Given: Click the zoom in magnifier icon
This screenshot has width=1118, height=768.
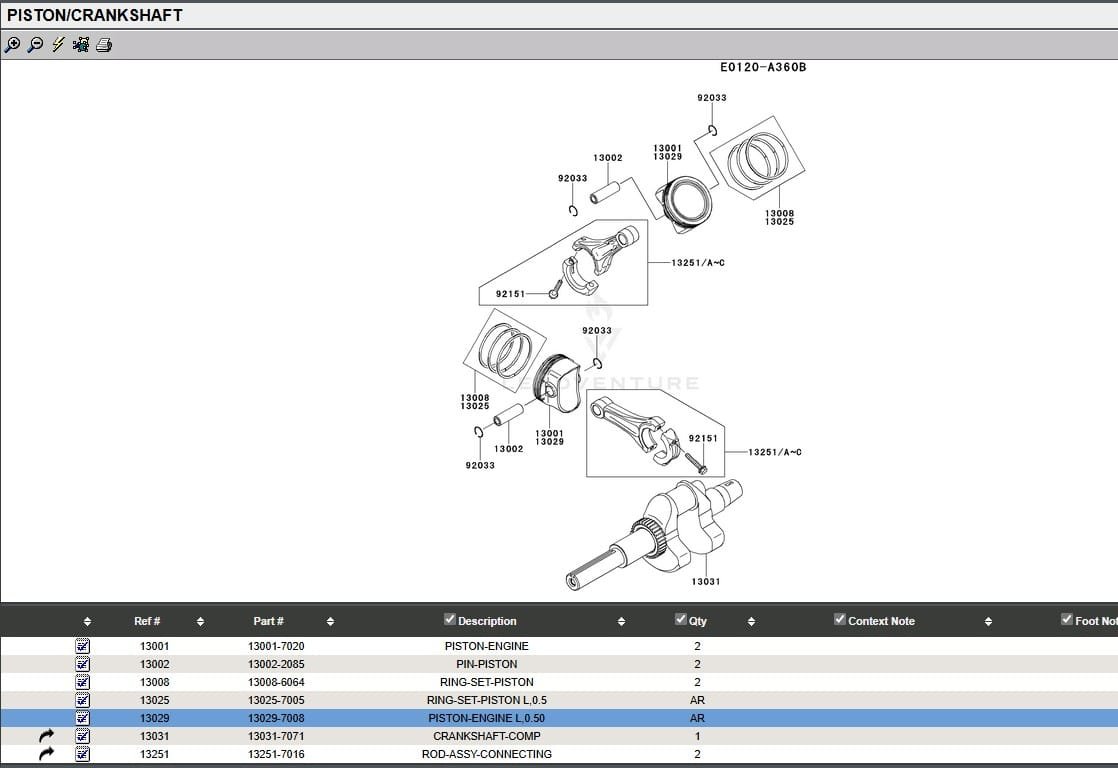Looking at the screenshot, I should (12, 44).
